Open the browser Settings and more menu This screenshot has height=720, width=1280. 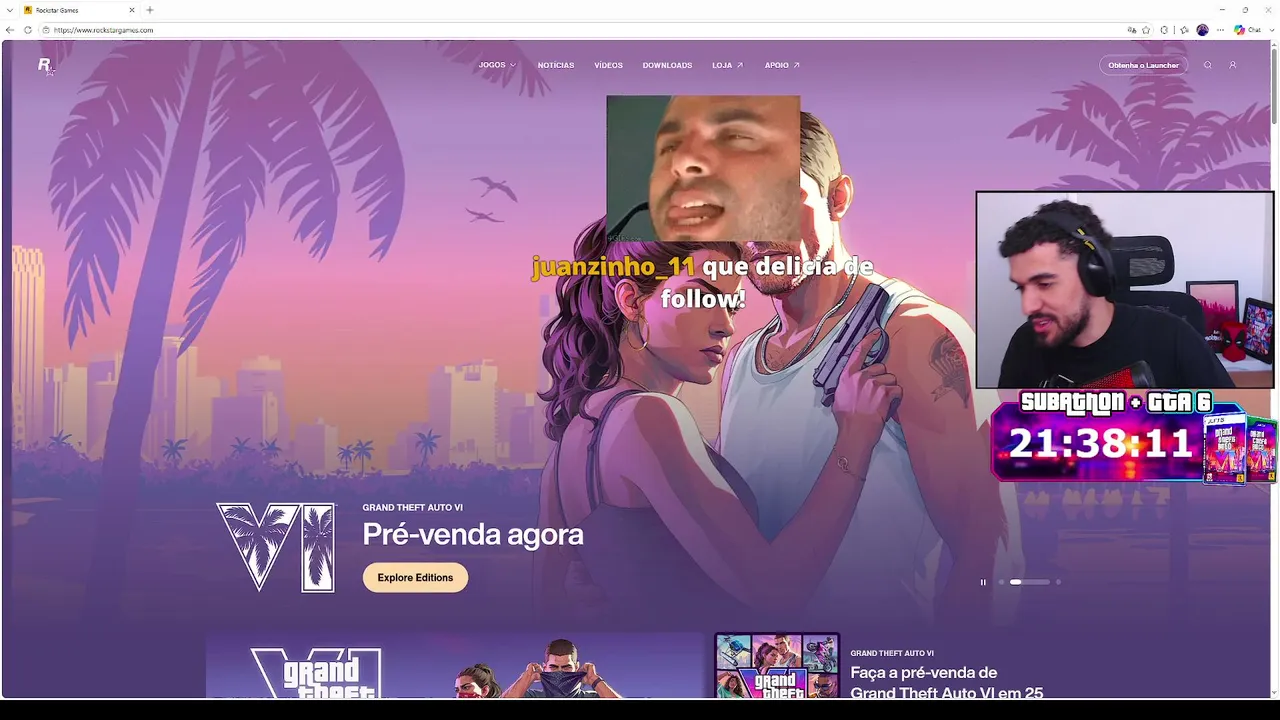(1220, 30)
